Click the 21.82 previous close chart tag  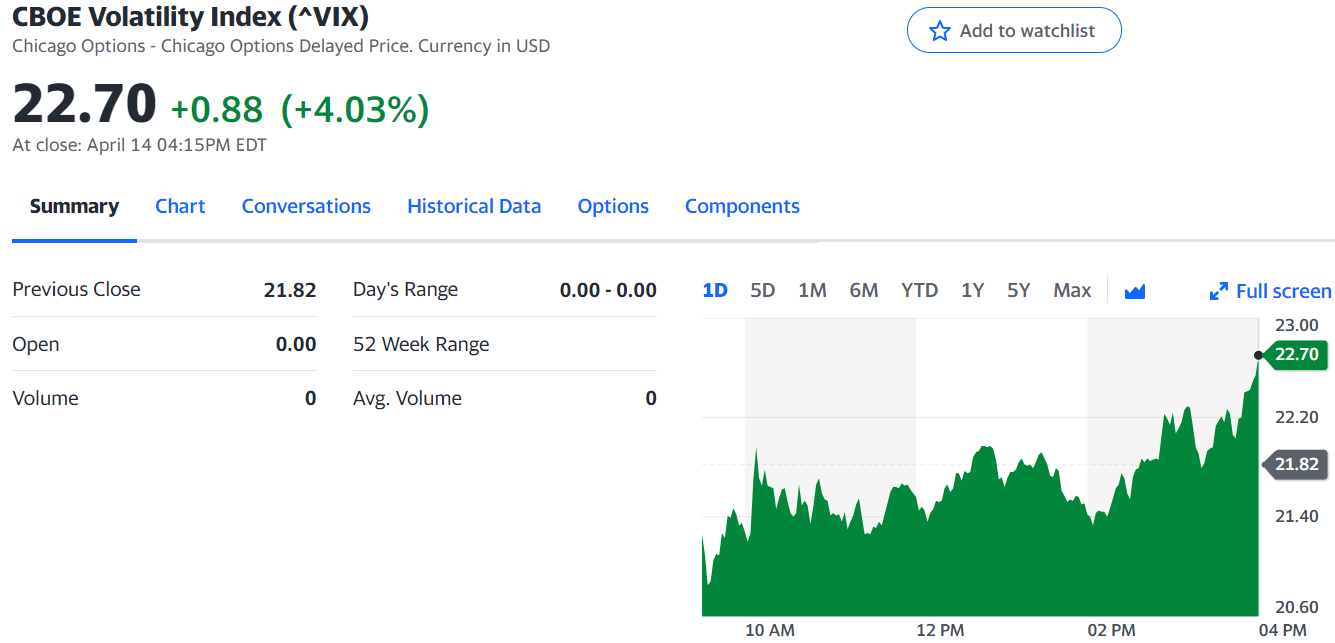click(1296, 464)
